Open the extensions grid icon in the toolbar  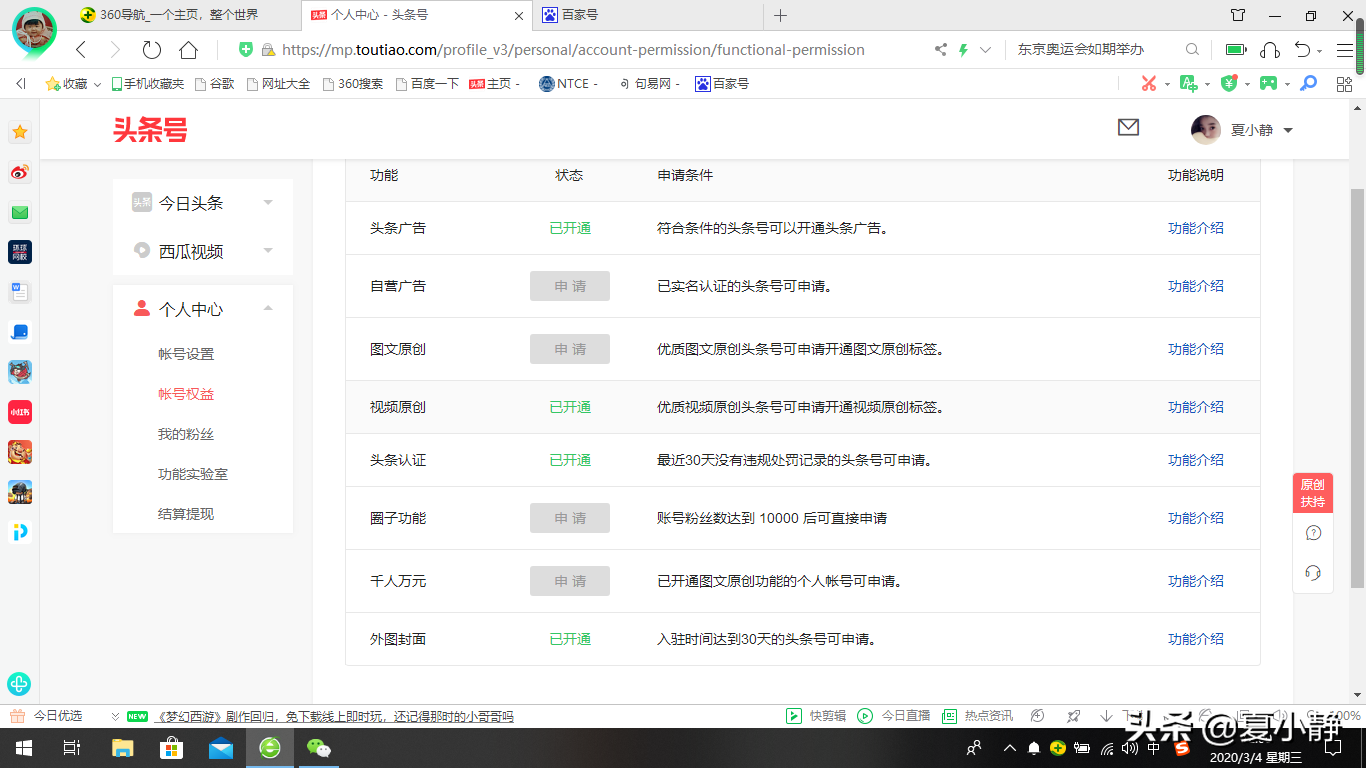[x=1344, y=84]
